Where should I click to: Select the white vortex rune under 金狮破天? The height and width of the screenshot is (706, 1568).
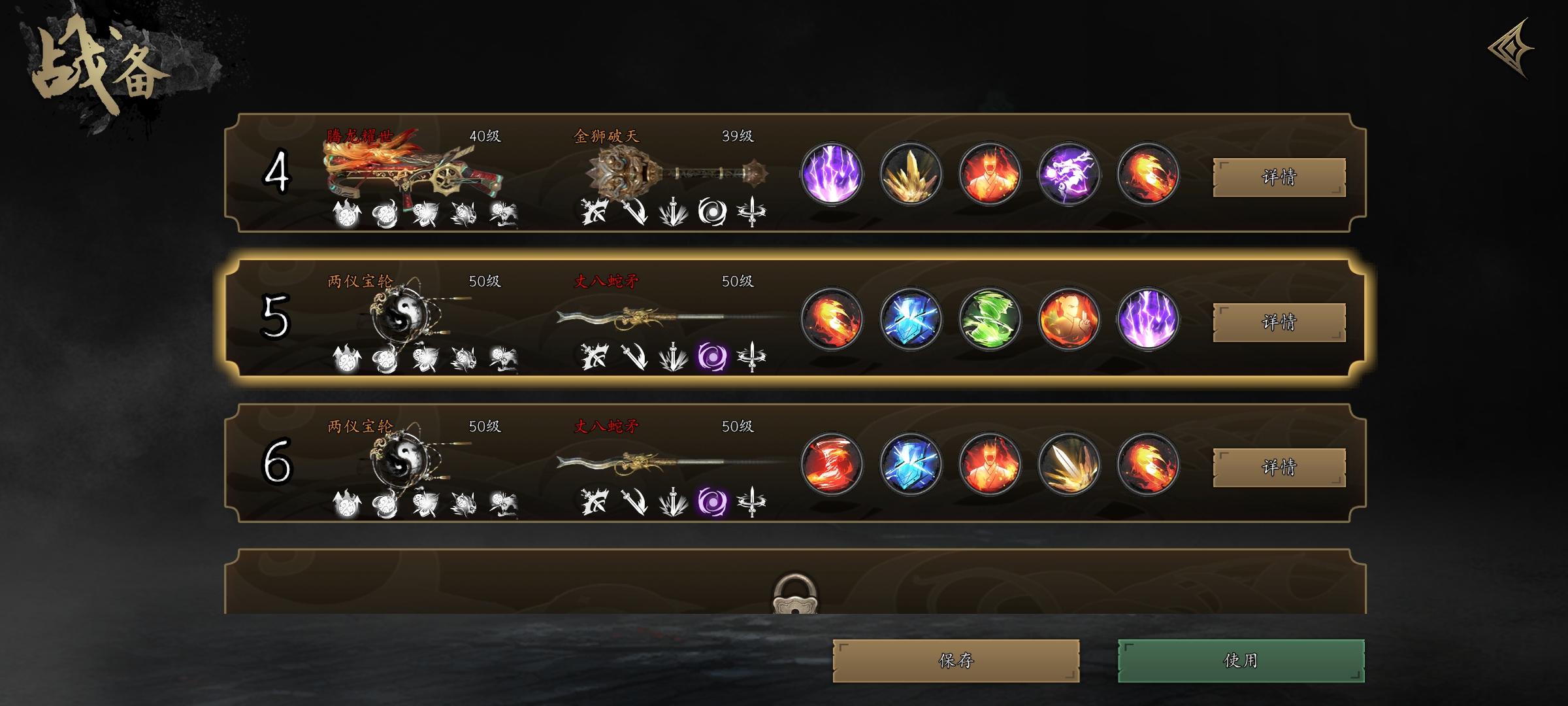click(712, 212)
